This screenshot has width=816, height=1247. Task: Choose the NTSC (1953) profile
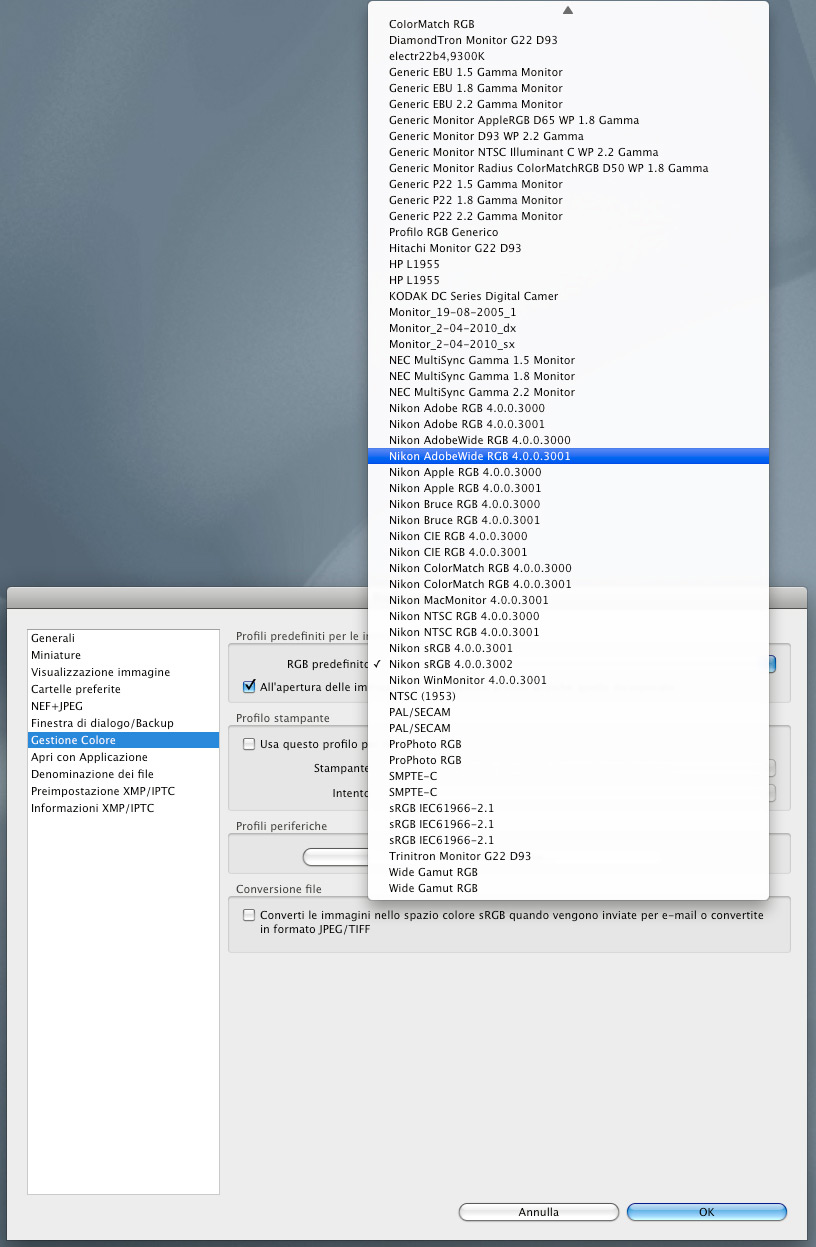click(x=568, y=696)
